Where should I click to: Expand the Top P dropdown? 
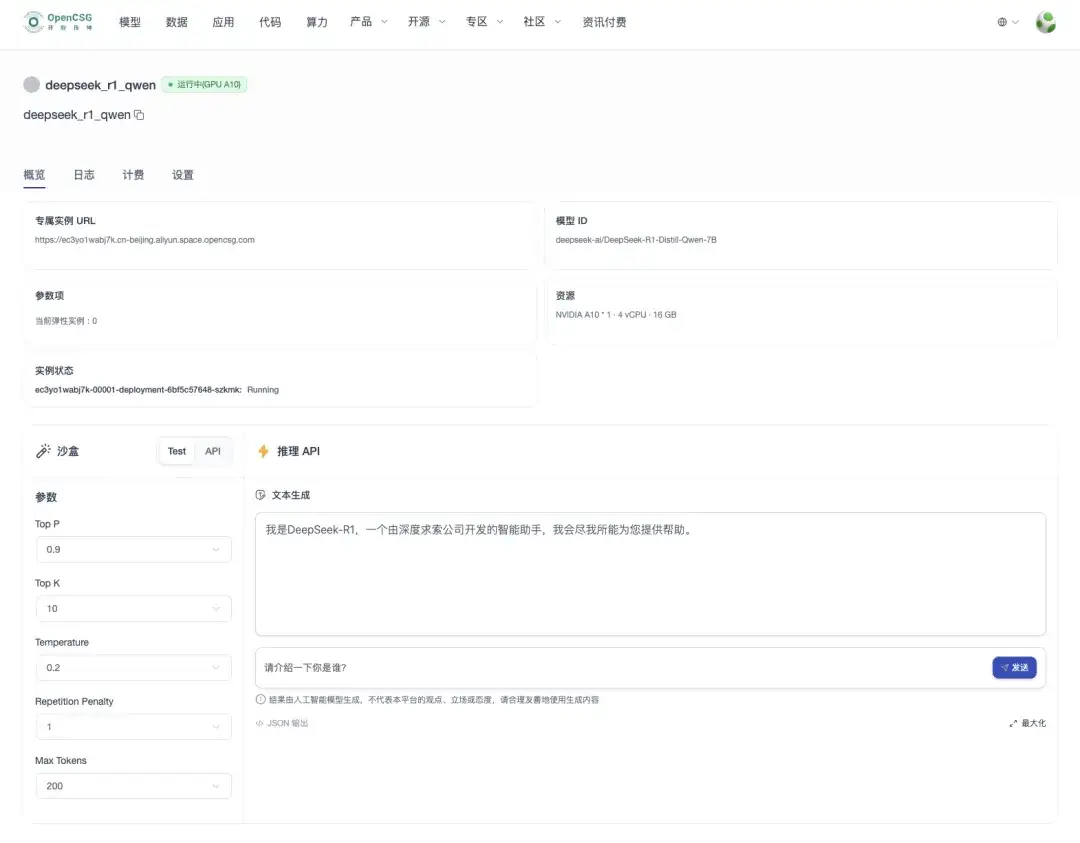coord(134,550)
